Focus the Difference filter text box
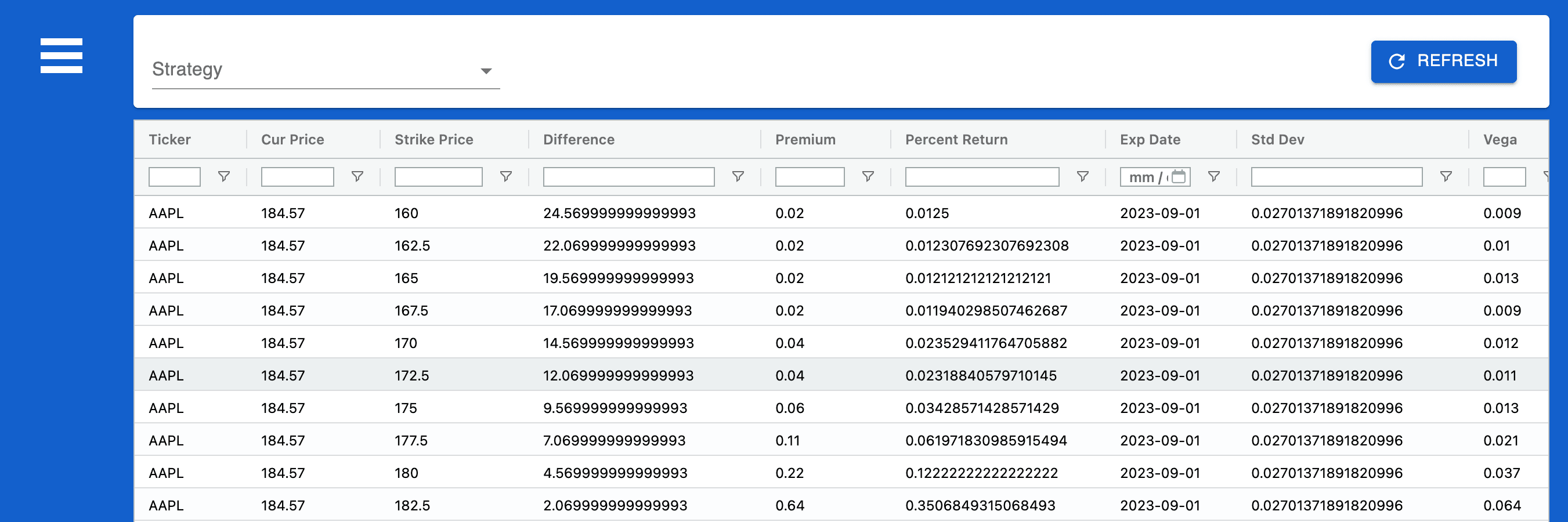The height and width of the screenshot is (522, 1568). (629, 176)
